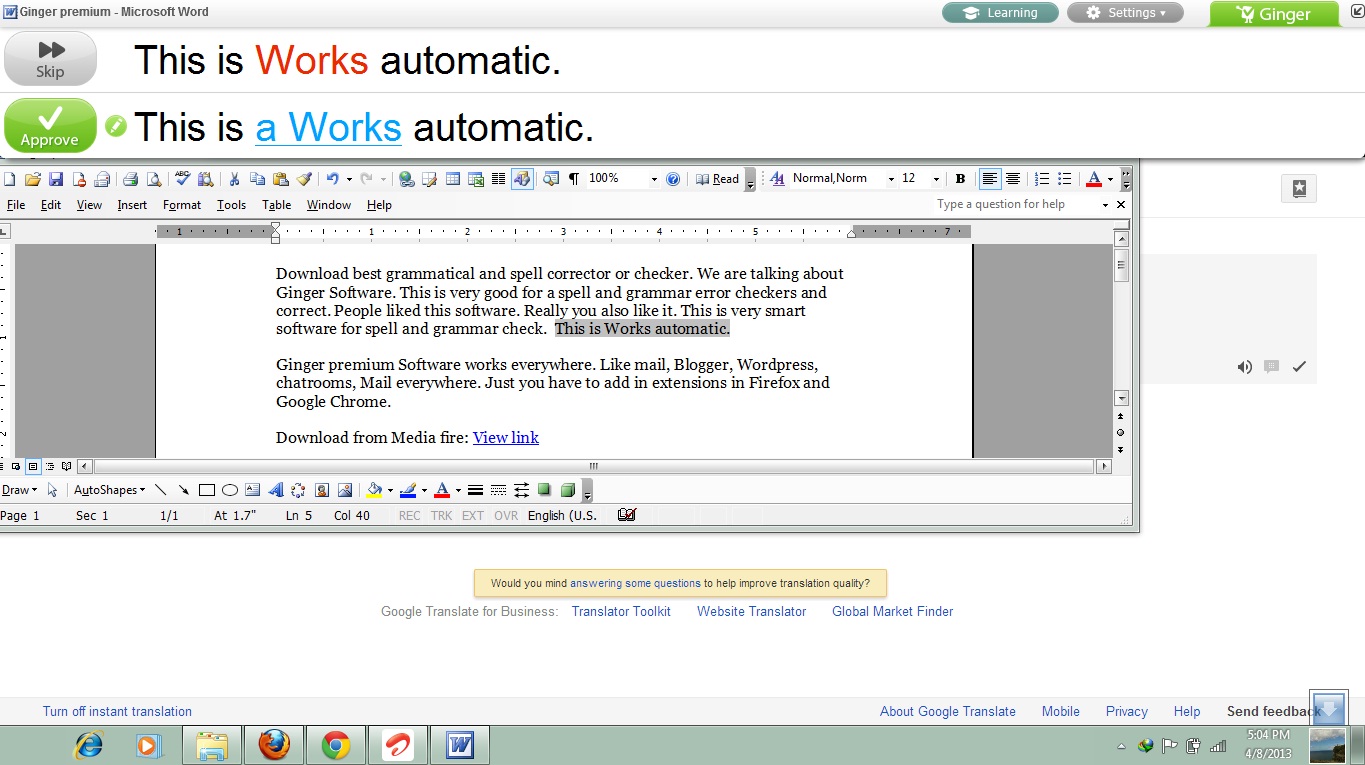The image size is (1365, 765).
Task: Select the Rectangle drawing tool
Action: [207, 490]
